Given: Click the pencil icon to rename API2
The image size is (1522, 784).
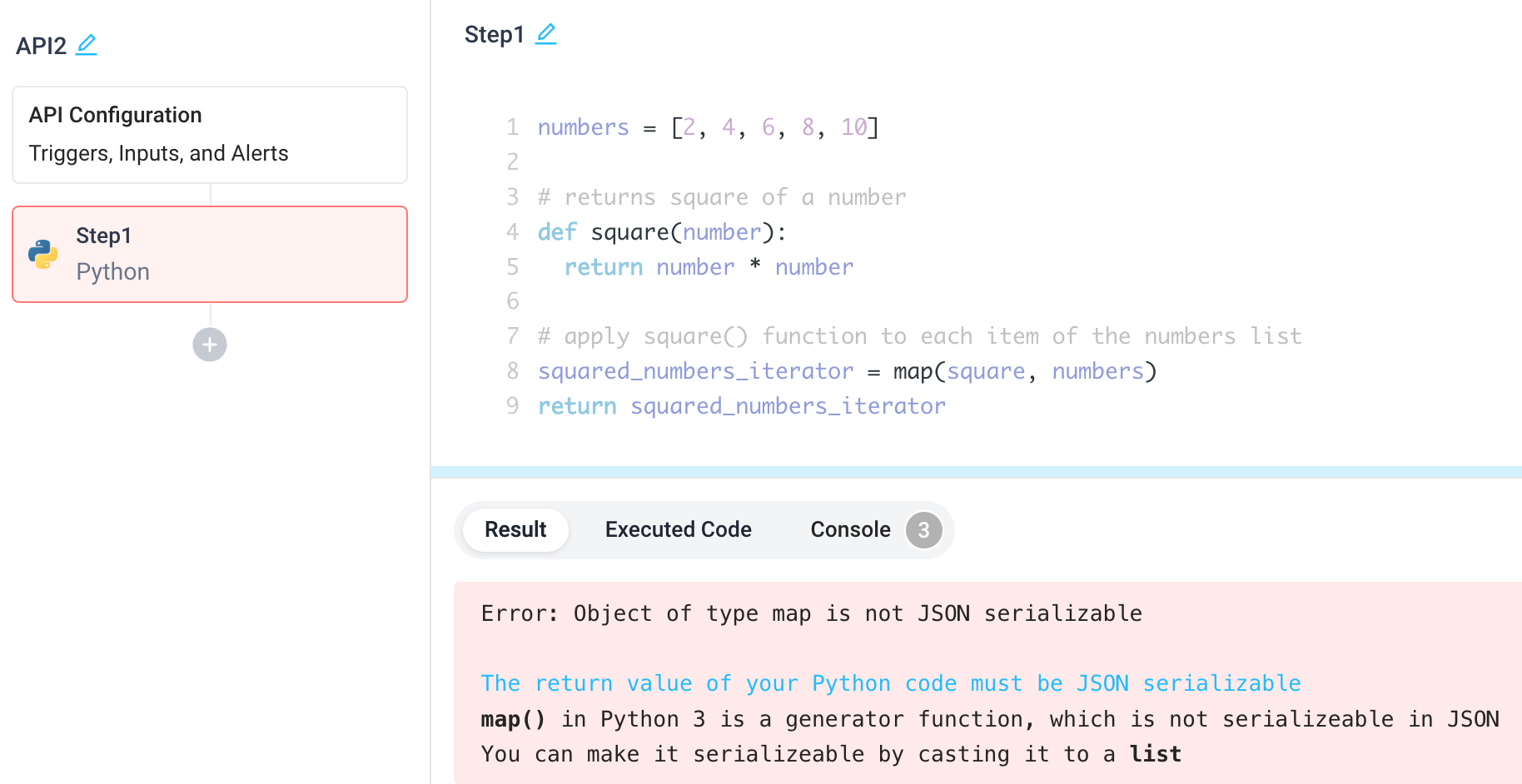Looking at the screenshot, I should click(x=87, y=45).
